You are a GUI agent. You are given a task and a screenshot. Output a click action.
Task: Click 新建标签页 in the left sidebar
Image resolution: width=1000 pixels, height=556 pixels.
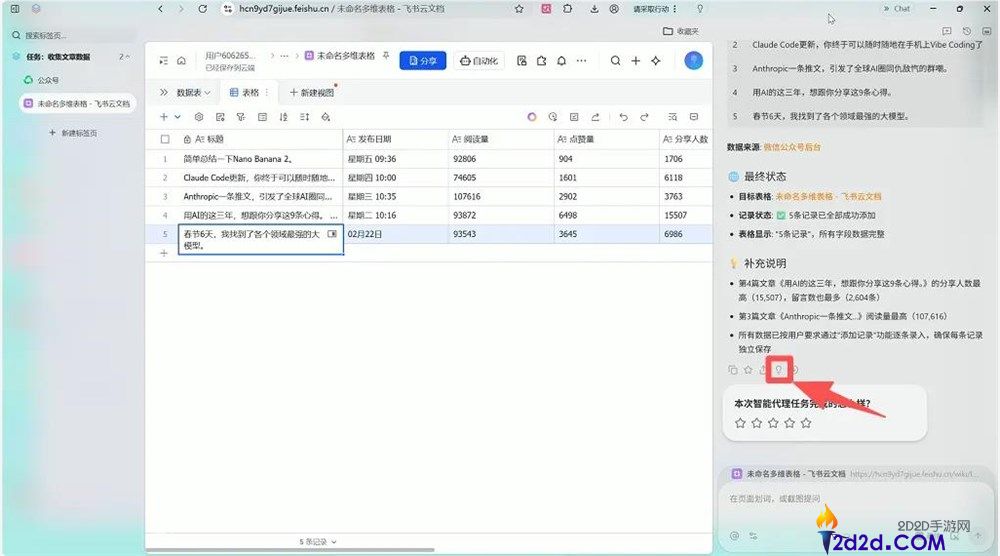[73, 133]
